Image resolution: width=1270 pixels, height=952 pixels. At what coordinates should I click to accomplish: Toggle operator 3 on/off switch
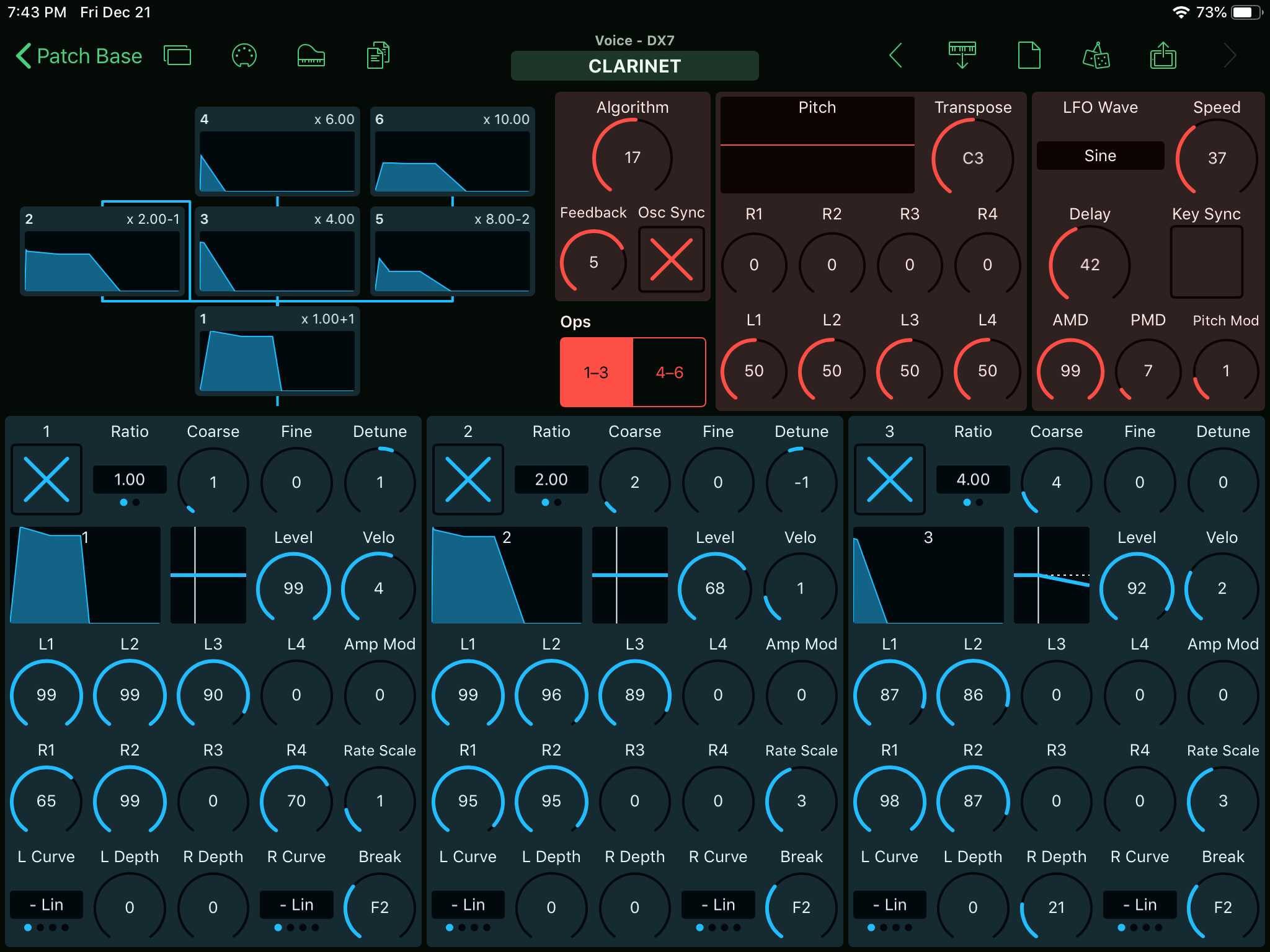890,480
